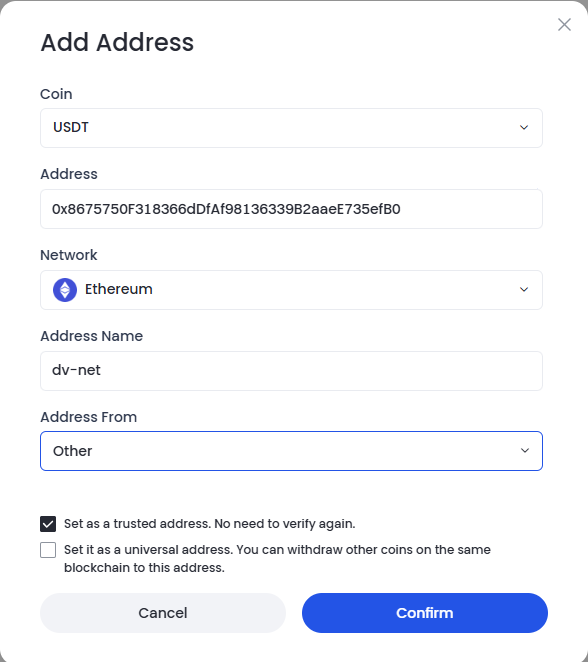Viewport: 588px width, 662px height.
Task: Expand the Address From dropdown set to Other
Action: [x=291, y=451]
